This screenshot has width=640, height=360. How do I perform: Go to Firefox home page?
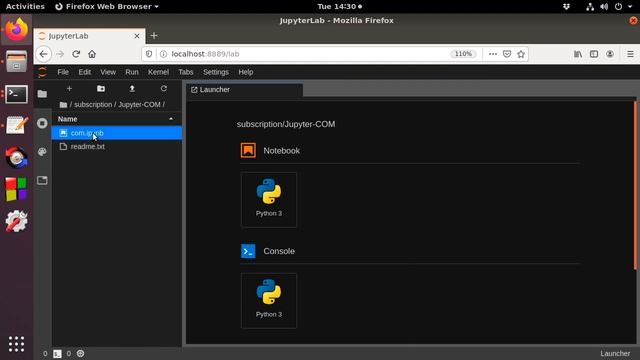92,54
